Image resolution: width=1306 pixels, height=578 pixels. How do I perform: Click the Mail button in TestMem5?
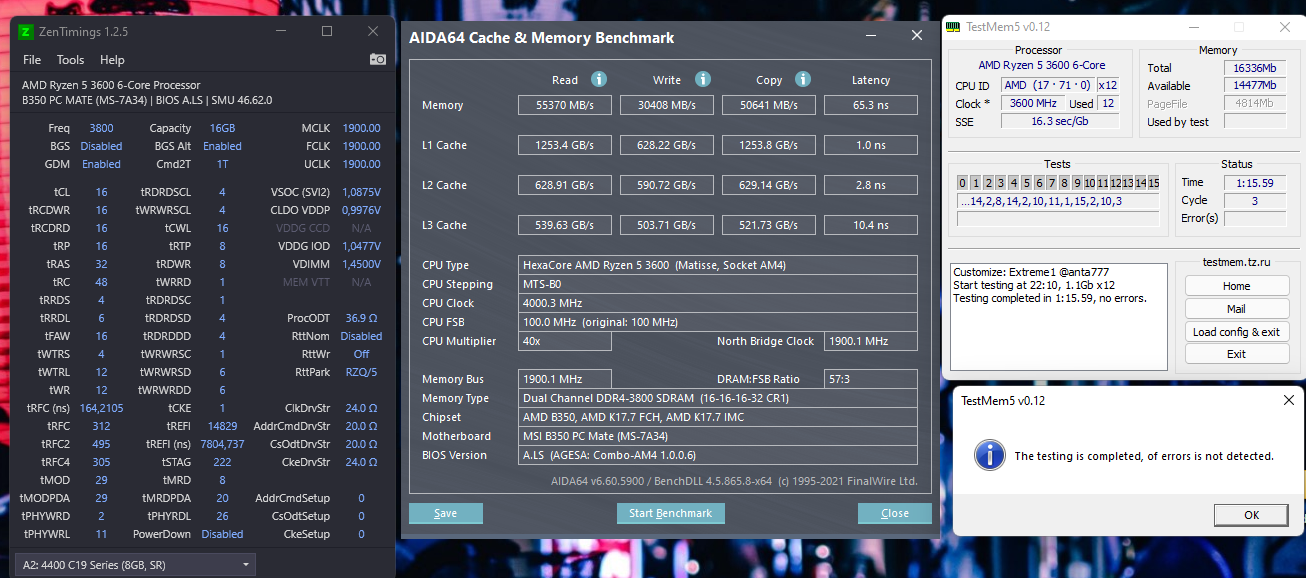point(1236,309)
